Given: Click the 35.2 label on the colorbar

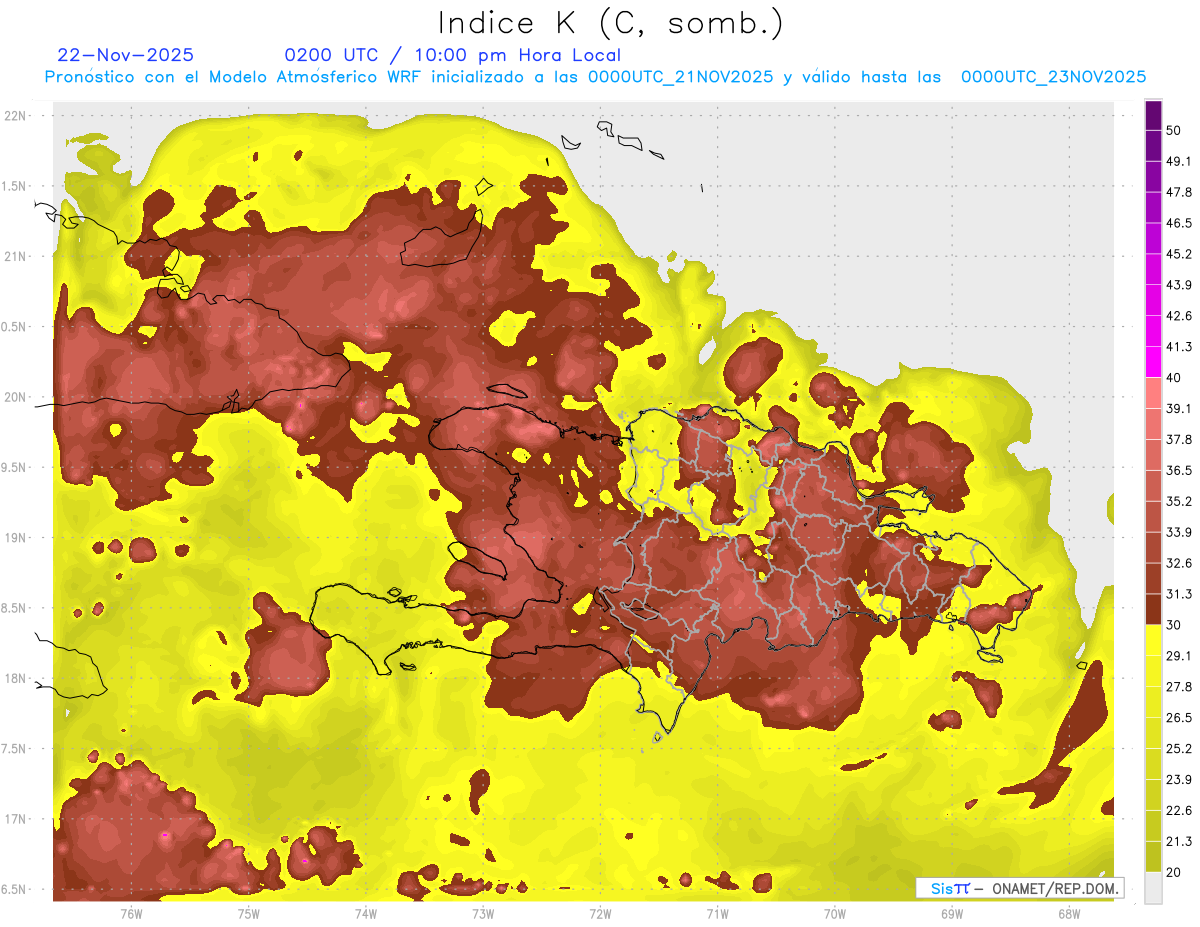Looking at the screenshot, I should pos(1179,501).
